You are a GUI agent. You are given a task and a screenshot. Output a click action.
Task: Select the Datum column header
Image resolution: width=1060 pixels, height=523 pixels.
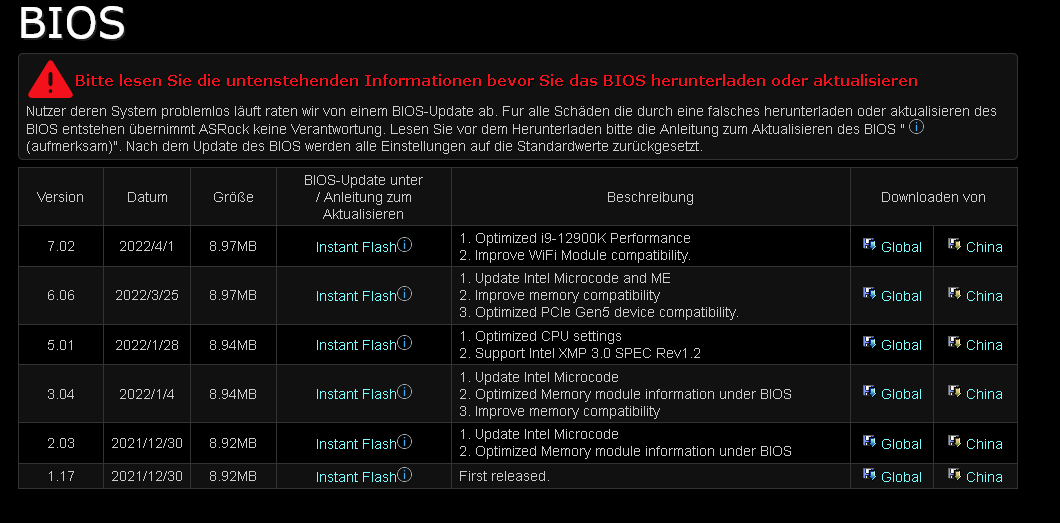(147, 197)
